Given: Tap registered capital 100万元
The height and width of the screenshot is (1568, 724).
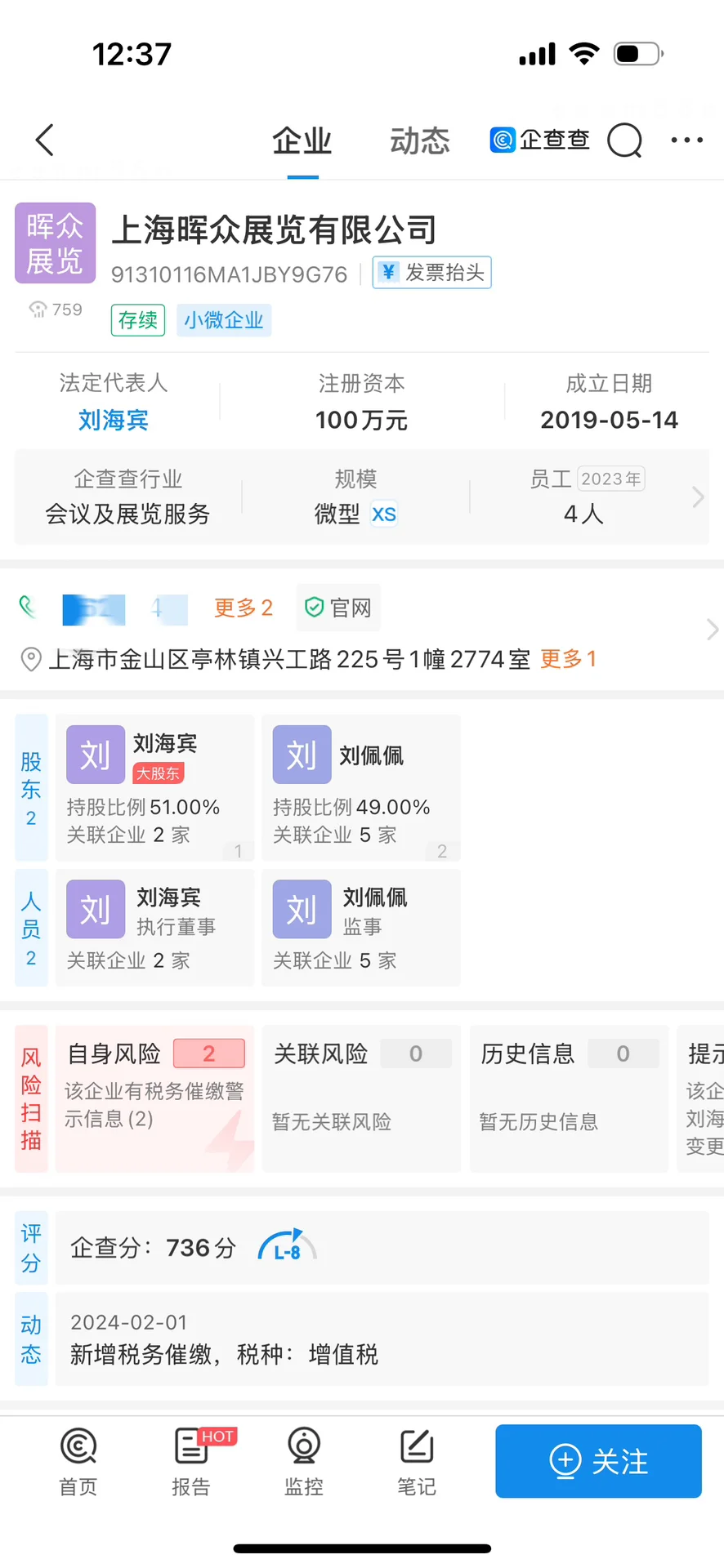Looking at the screenshot, I should (x=362, y=420).
